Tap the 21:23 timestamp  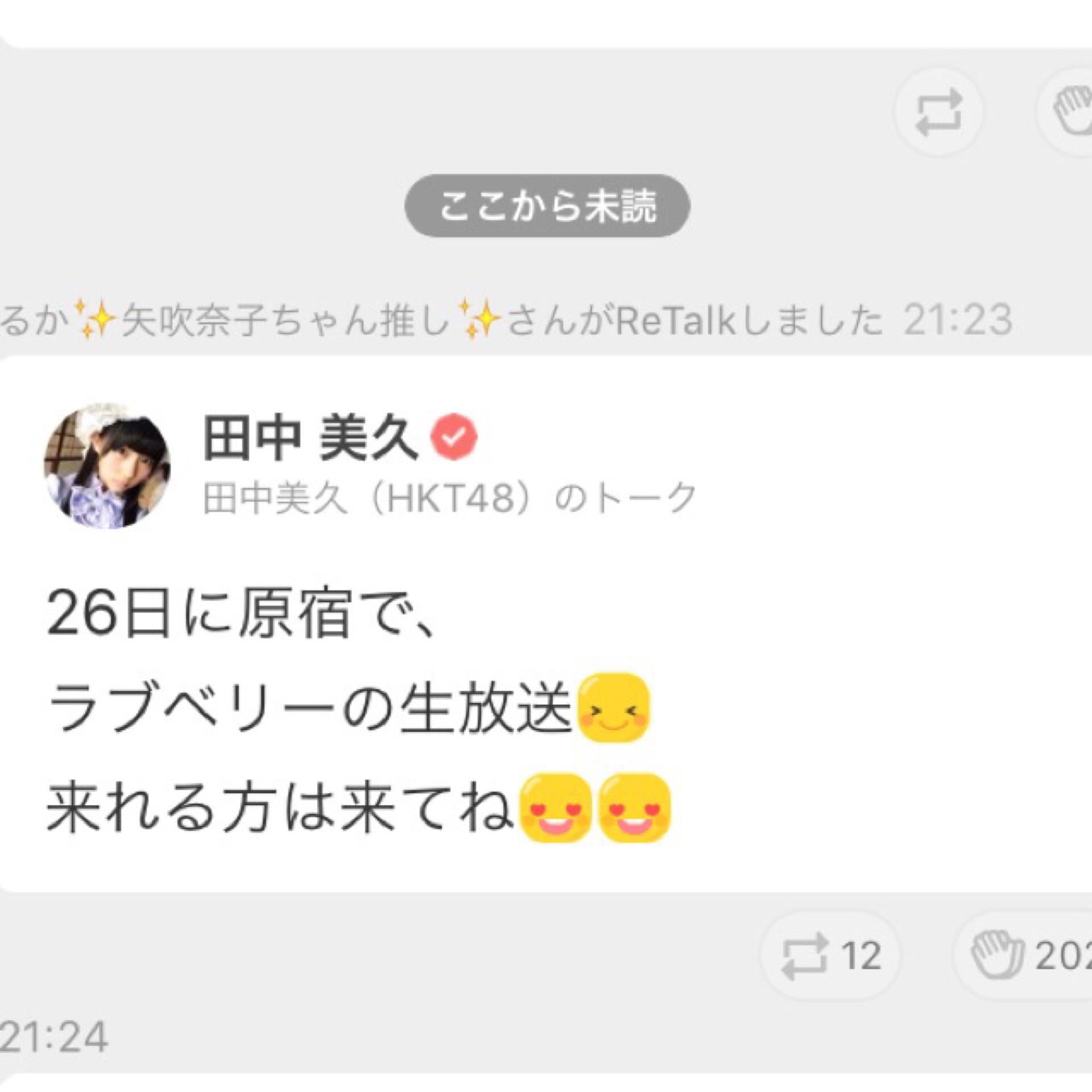point(958,320)
